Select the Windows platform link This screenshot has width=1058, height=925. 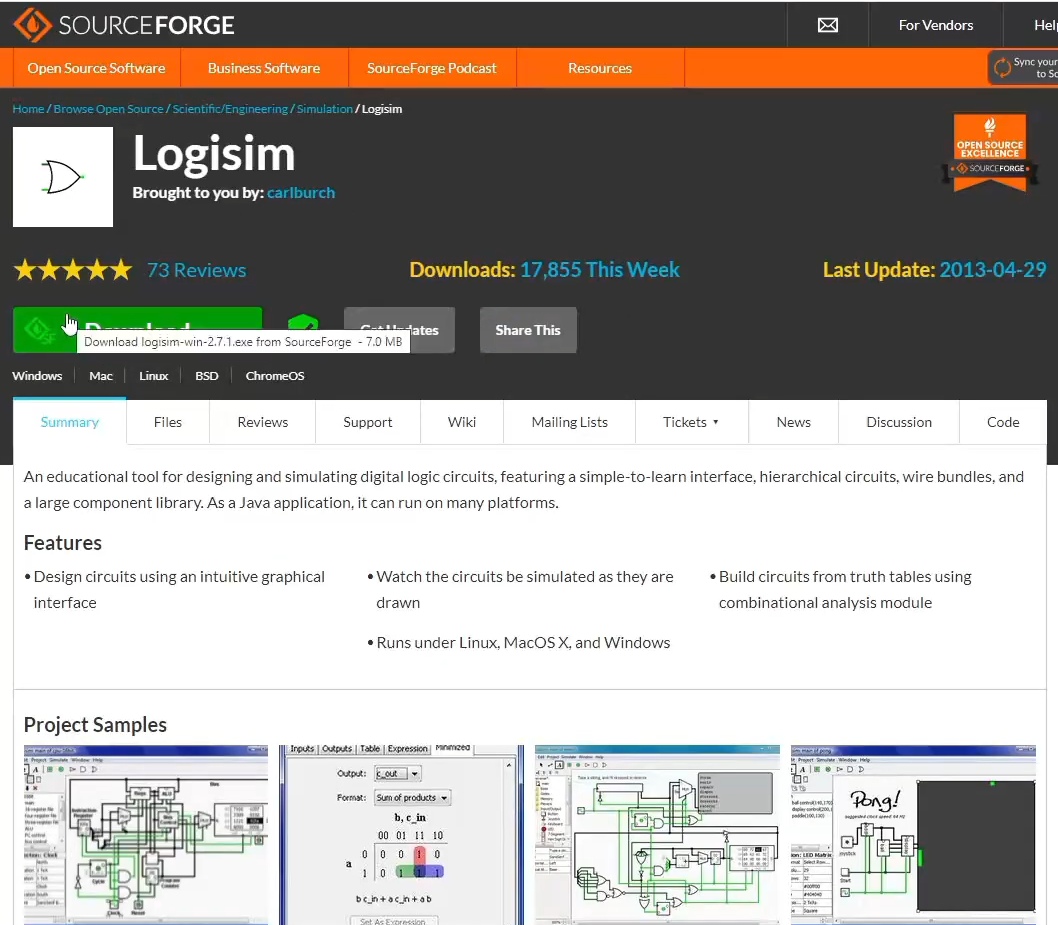pos(37,376)
